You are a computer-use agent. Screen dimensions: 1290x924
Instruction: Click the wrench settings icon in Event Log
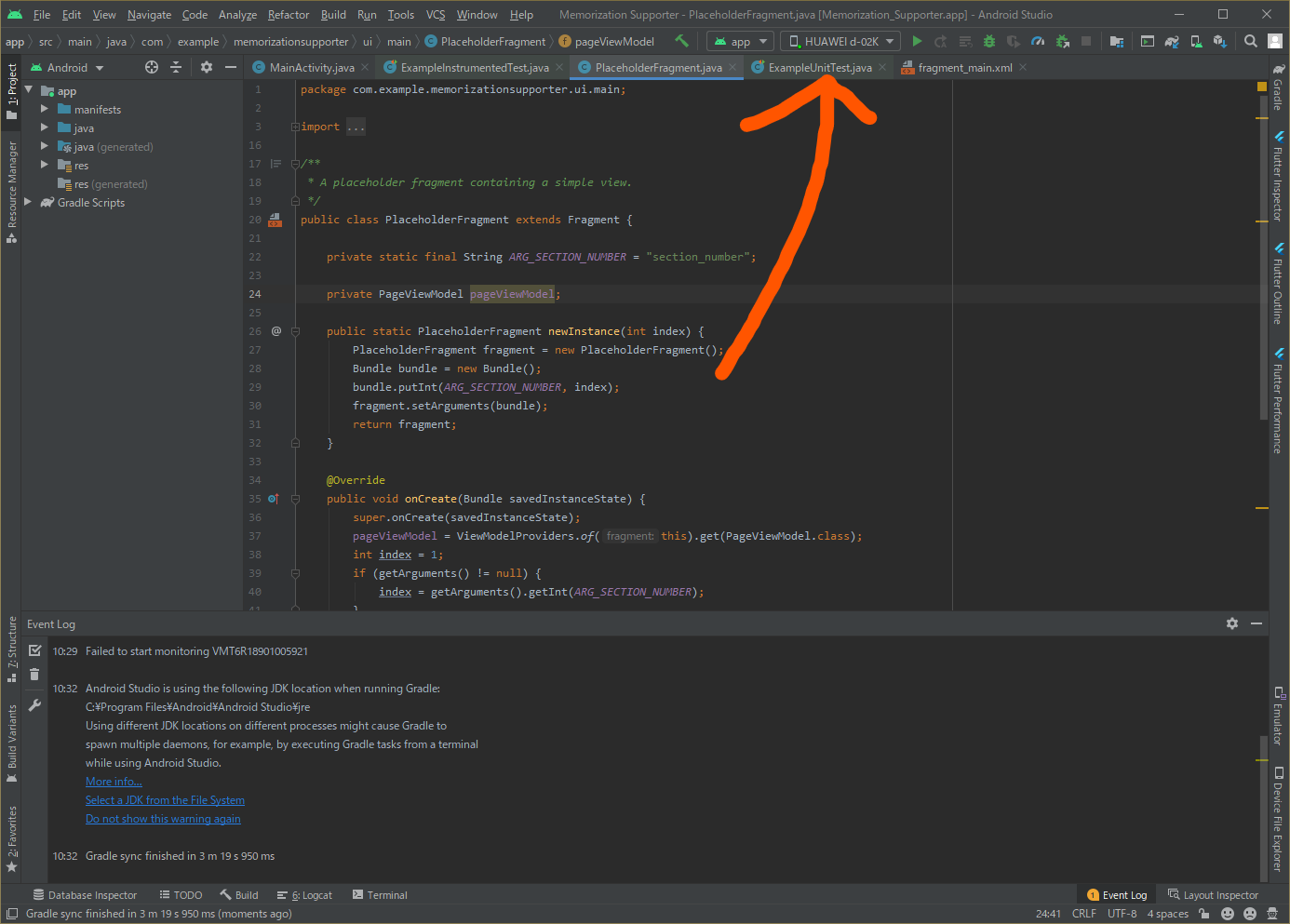[34, 705]
